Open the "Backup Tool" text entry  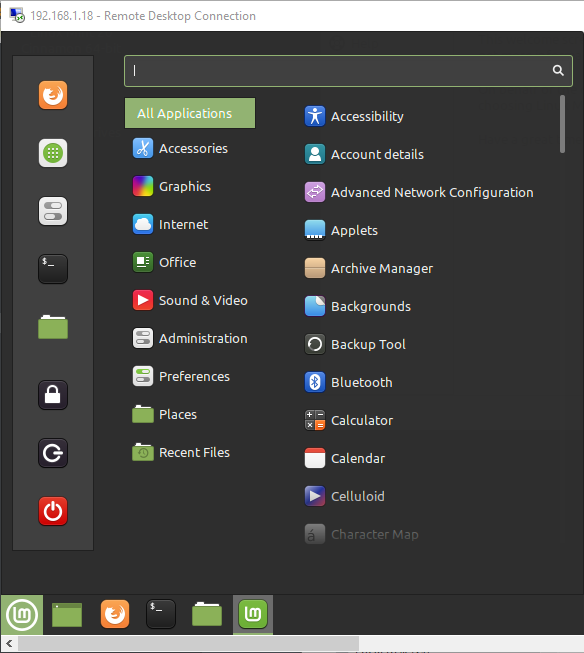[369, 345]
